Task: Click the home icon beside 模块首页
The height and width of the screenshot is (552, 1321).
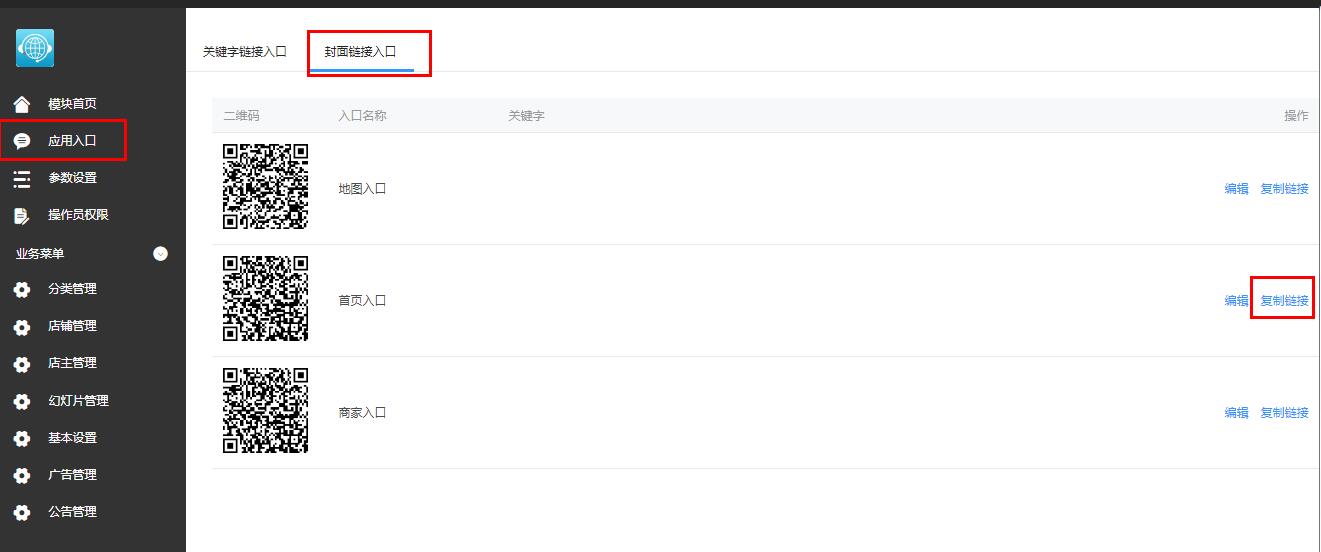Action: pos(22,104)
